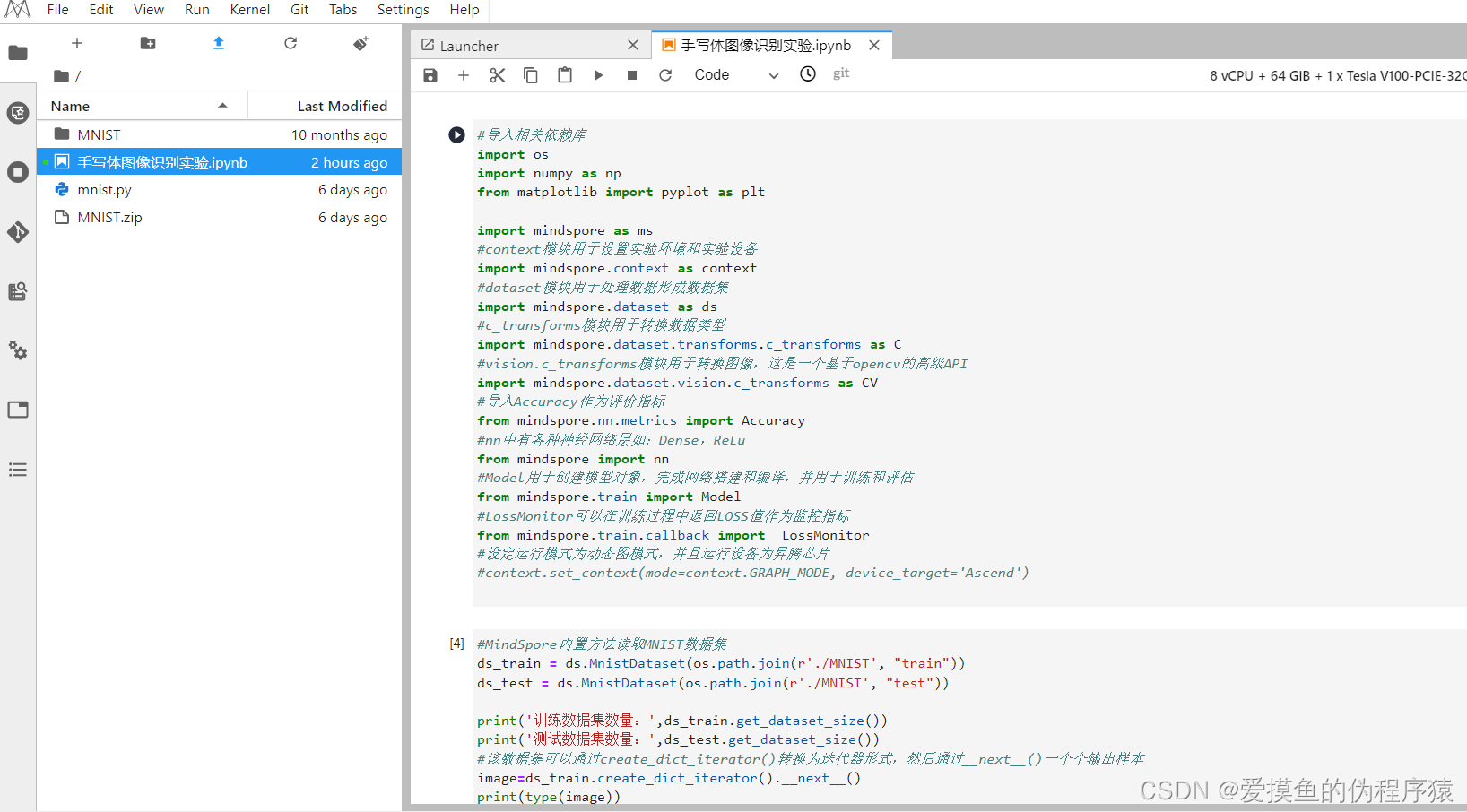Click in cell [4] on the ds_train line
This screenshot has height=812, width=1467.
tap(721, 663)
